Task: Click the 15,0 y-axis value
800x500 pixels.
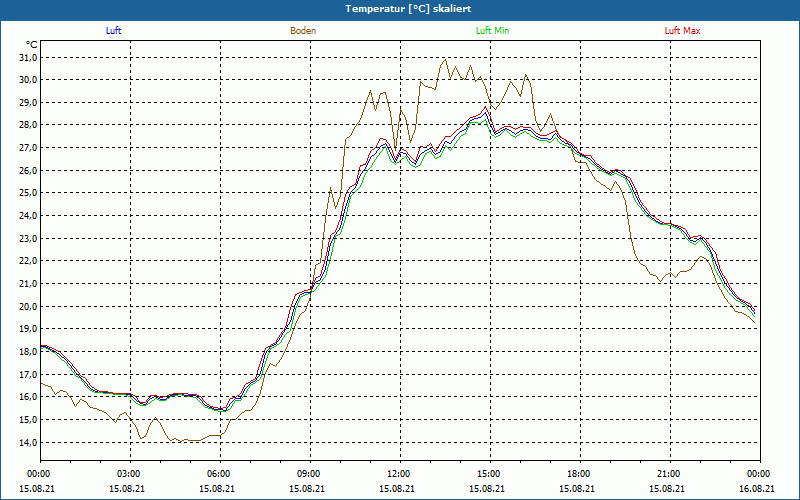Action: [28, 419]
